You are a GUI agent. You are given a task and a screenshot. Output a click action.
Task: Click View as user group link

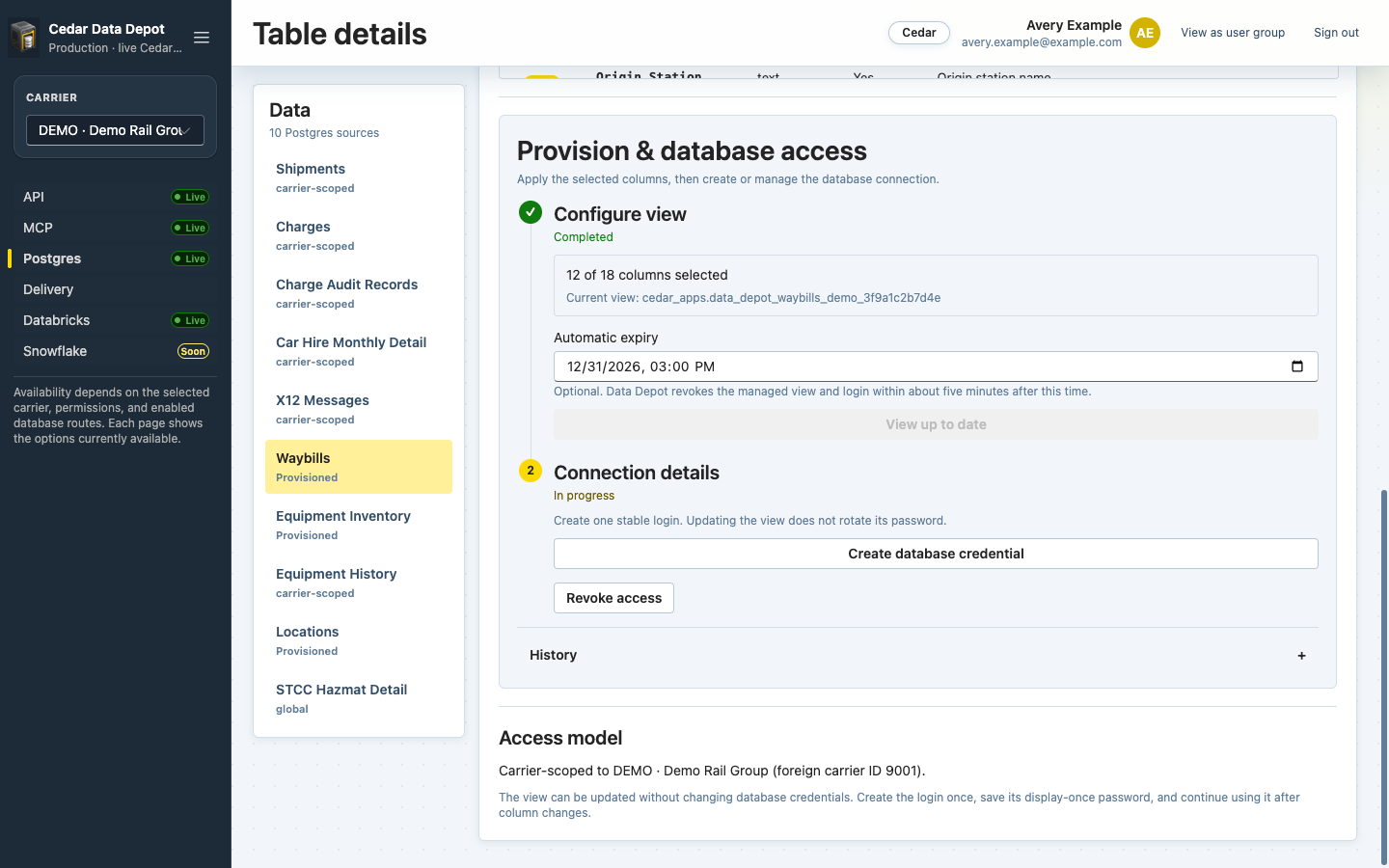coord(1233,33)
